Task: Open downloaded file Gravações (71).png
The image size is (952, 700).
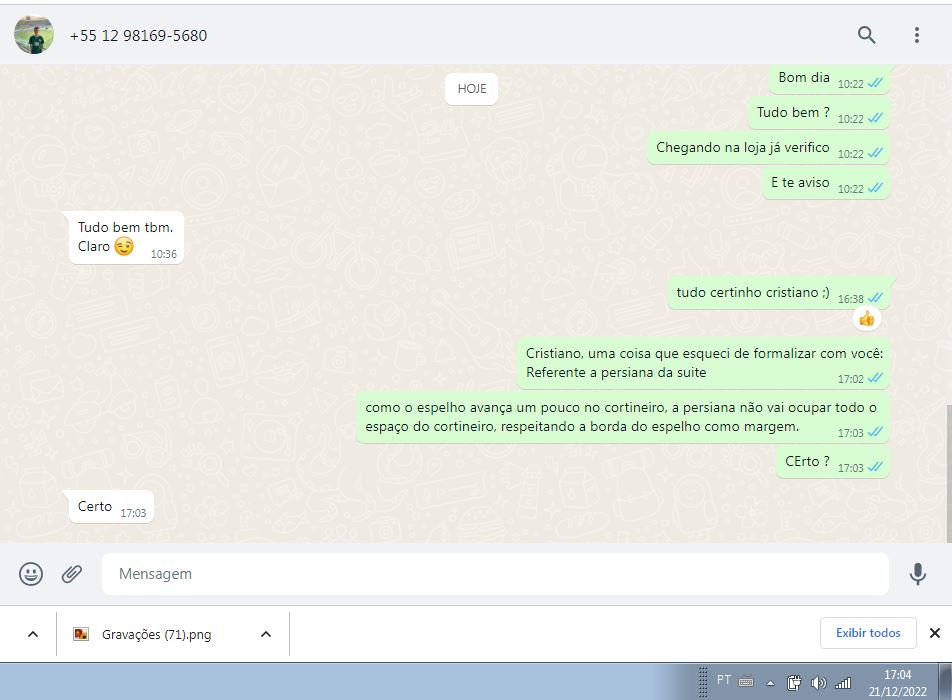Action: (157, 634)
